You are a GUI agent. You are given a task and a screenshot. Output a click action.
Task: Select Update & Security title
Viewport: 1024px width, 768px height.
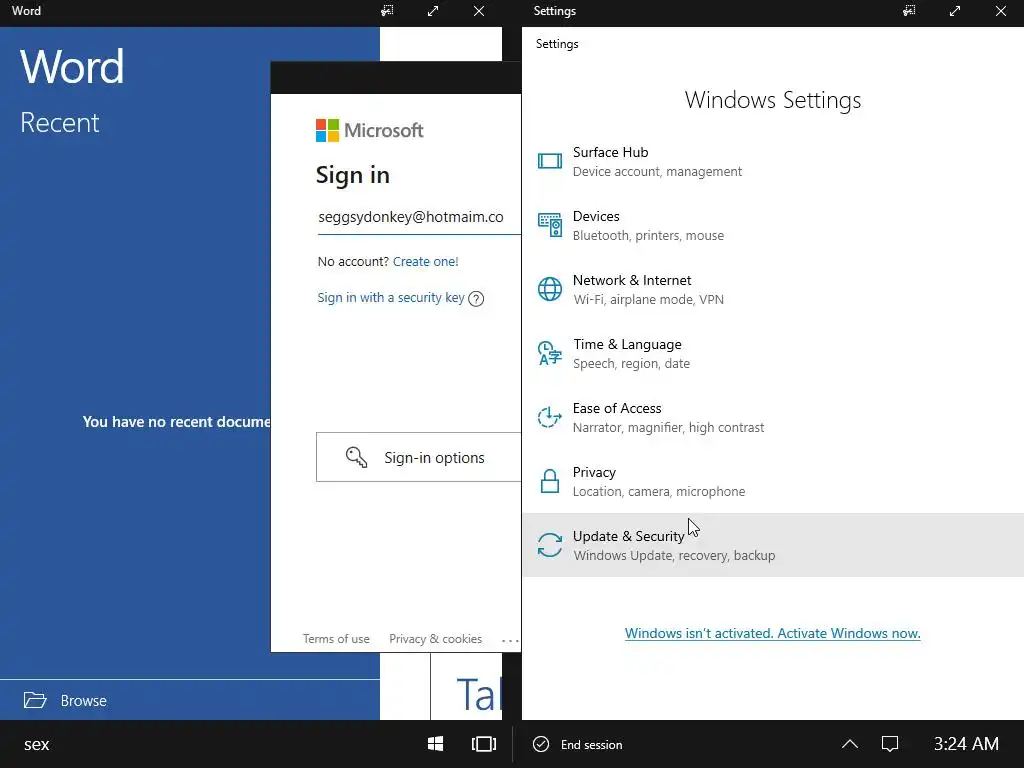click(x=628, y=536)
